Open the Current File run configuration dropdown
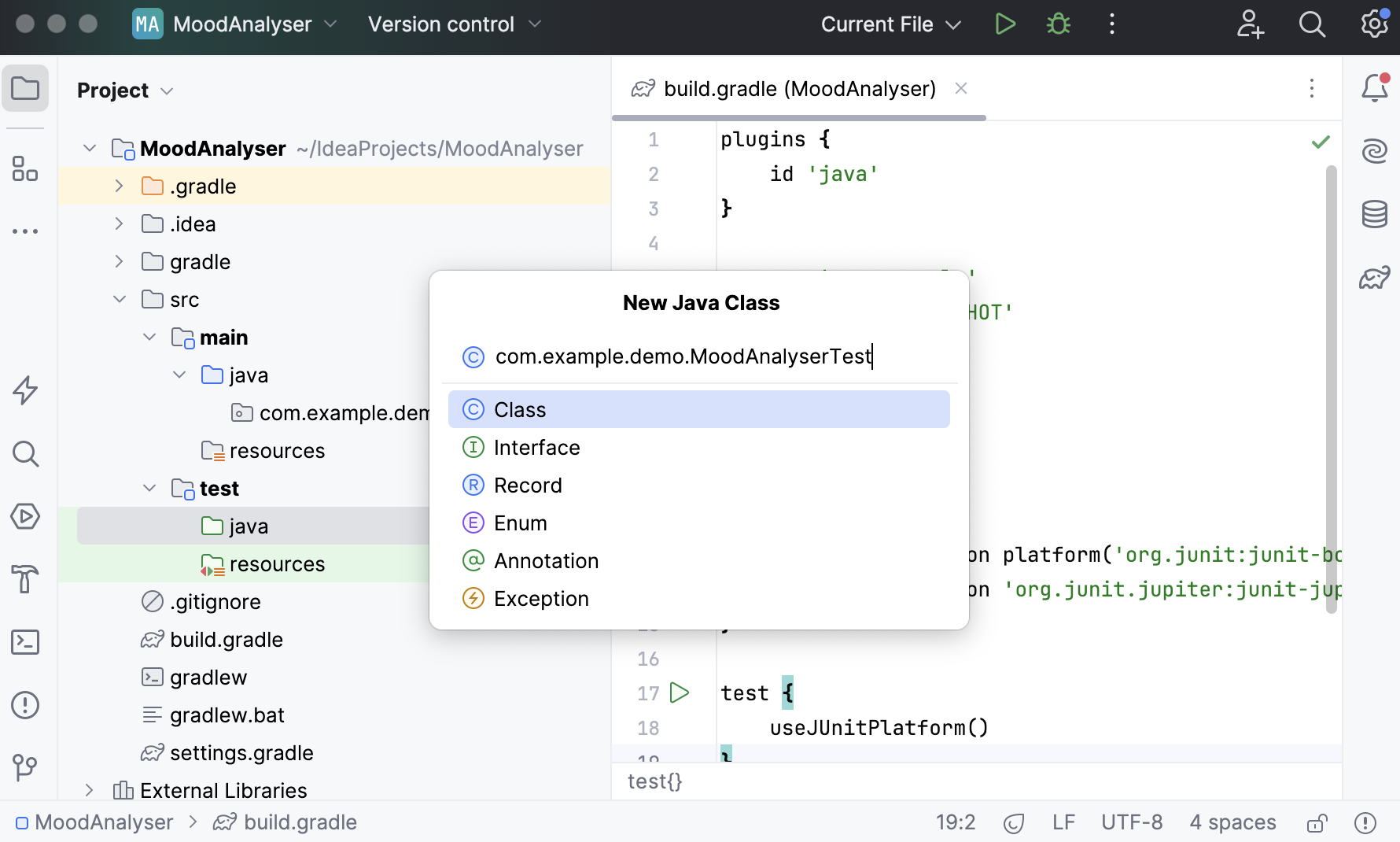 890,24
